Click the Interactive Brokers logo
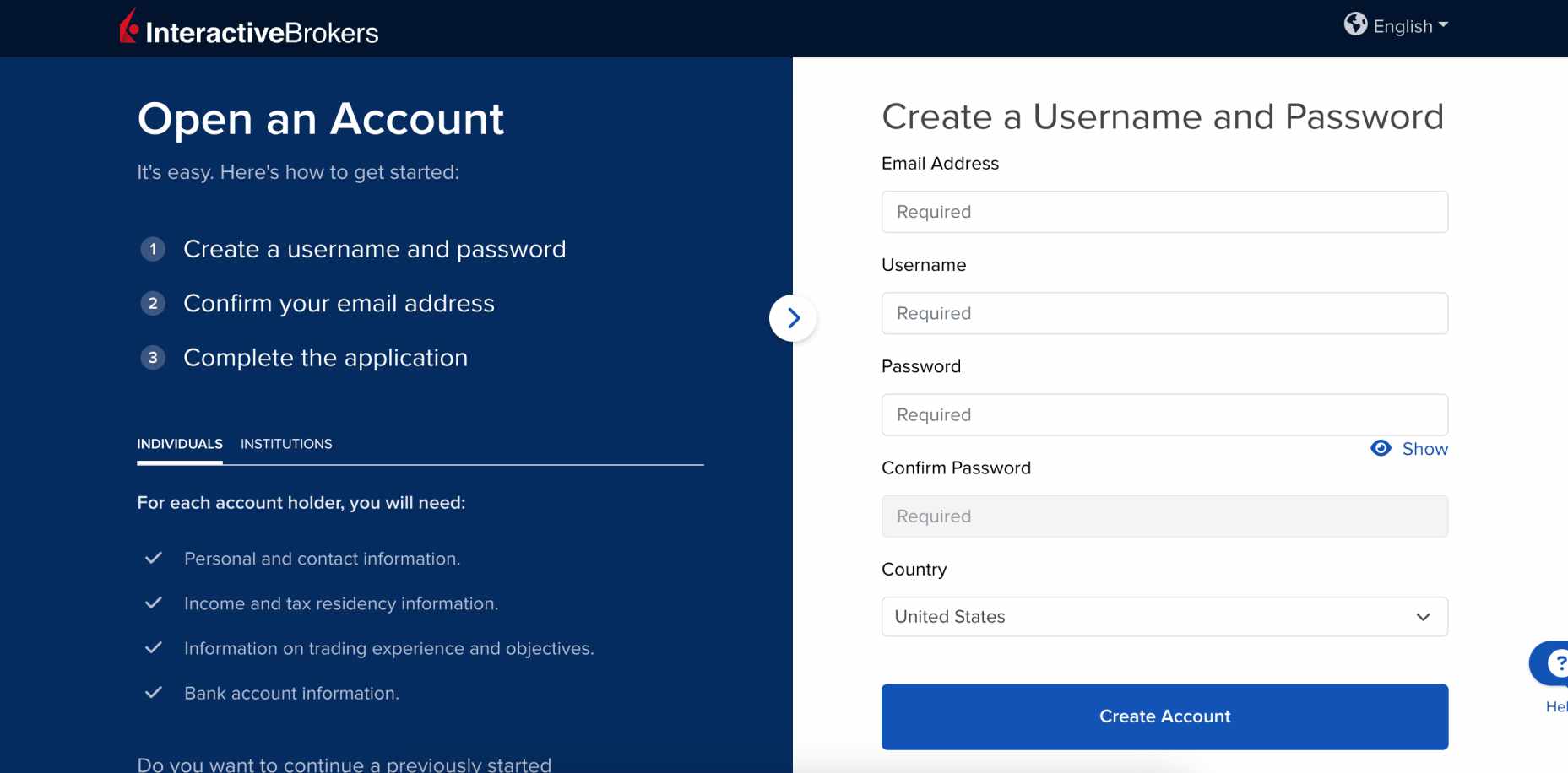Viewport: 1568px width, 773px height. pos(249,27)
